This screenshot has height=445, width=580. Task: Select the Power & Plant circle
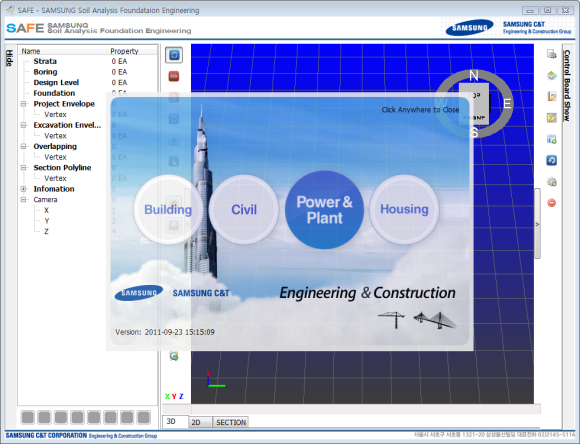tap(324, 210)
